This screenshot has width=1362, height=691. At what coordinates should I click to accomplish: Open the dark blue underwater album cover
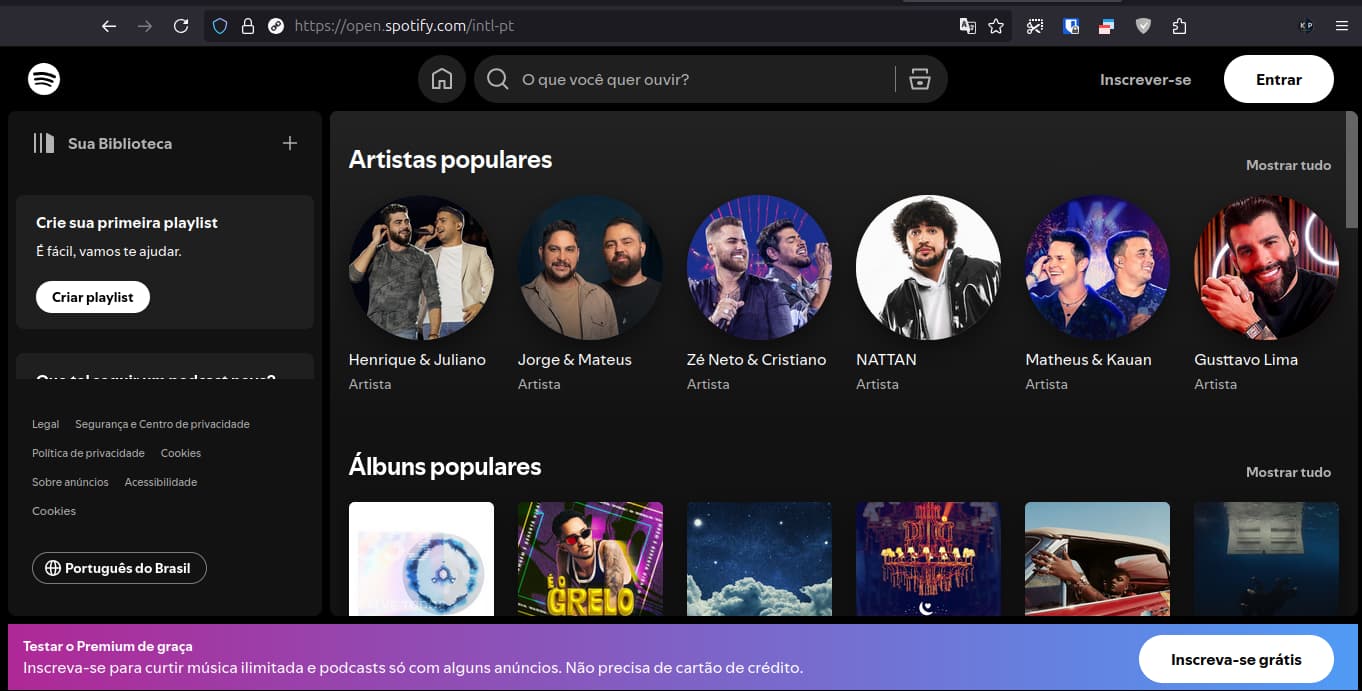pos(1266,558)
